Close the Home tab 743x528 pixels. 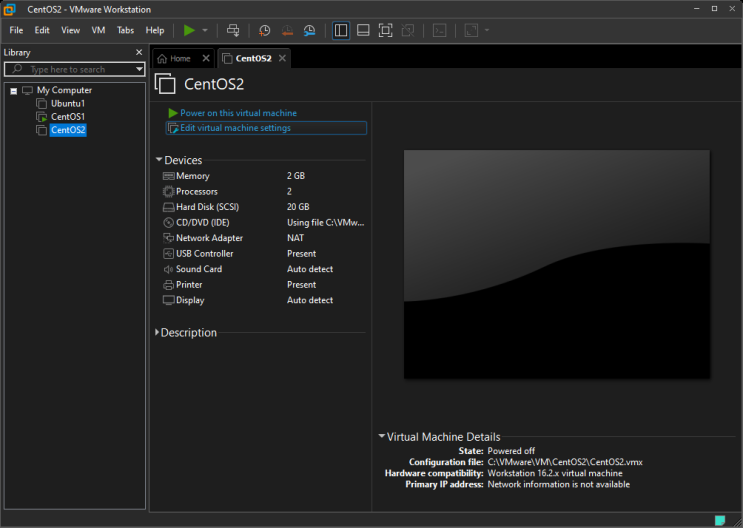coord(206,58)
